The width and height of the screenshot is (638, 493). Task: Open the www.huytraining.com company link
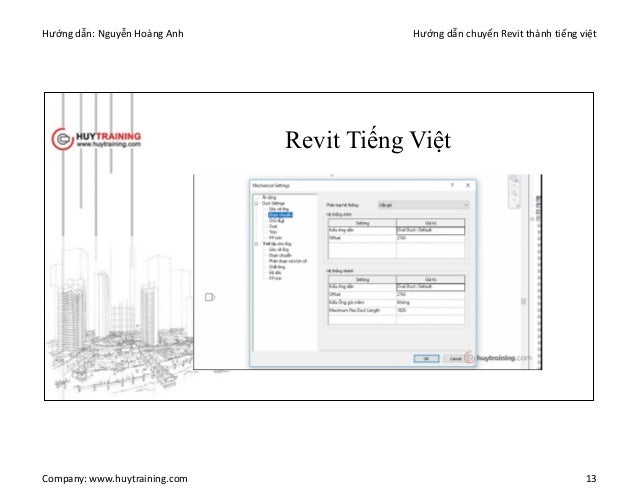pyautogui.click(x=138, y=478)
